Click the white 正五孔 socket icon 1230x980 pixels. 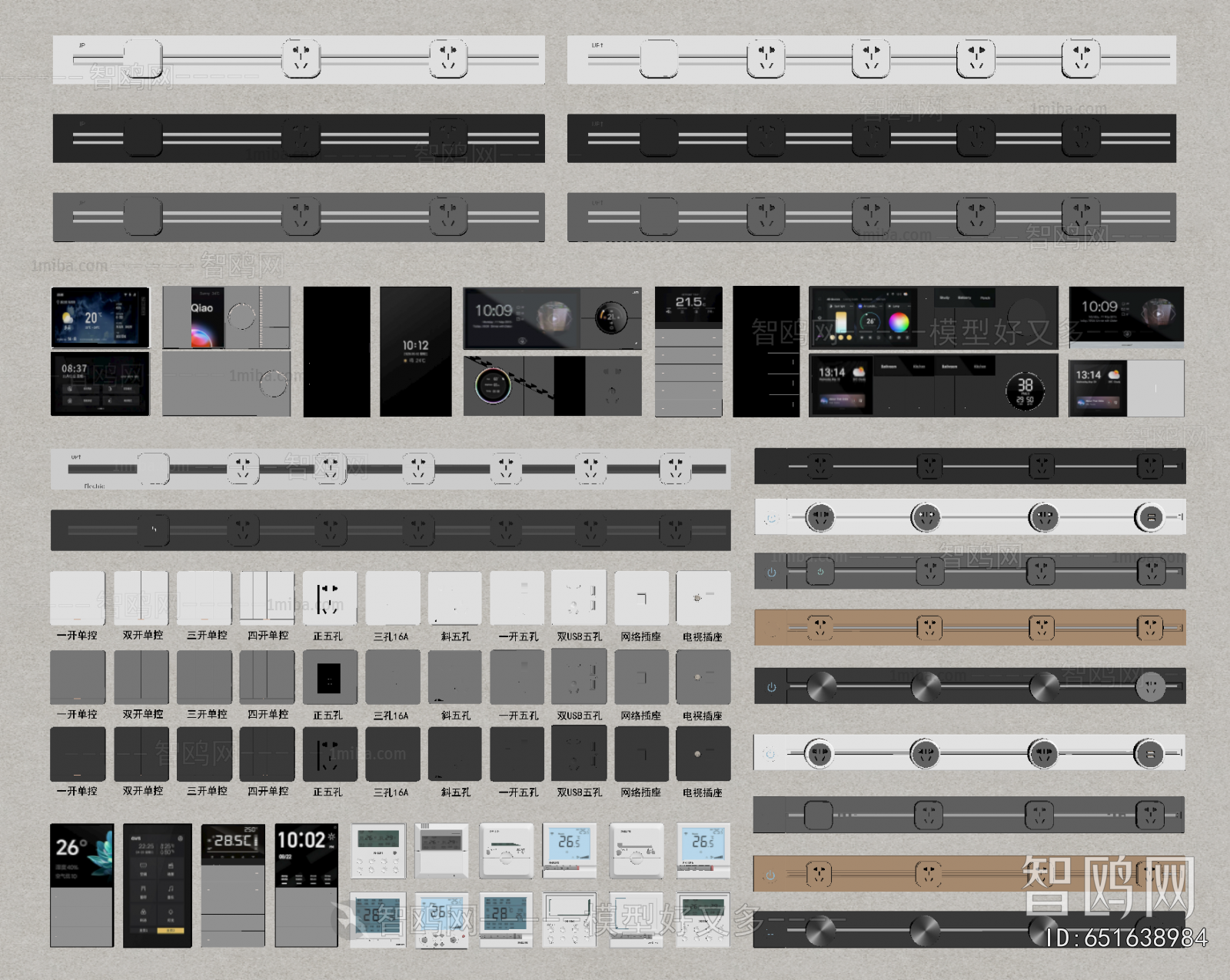tap(329, 598)
